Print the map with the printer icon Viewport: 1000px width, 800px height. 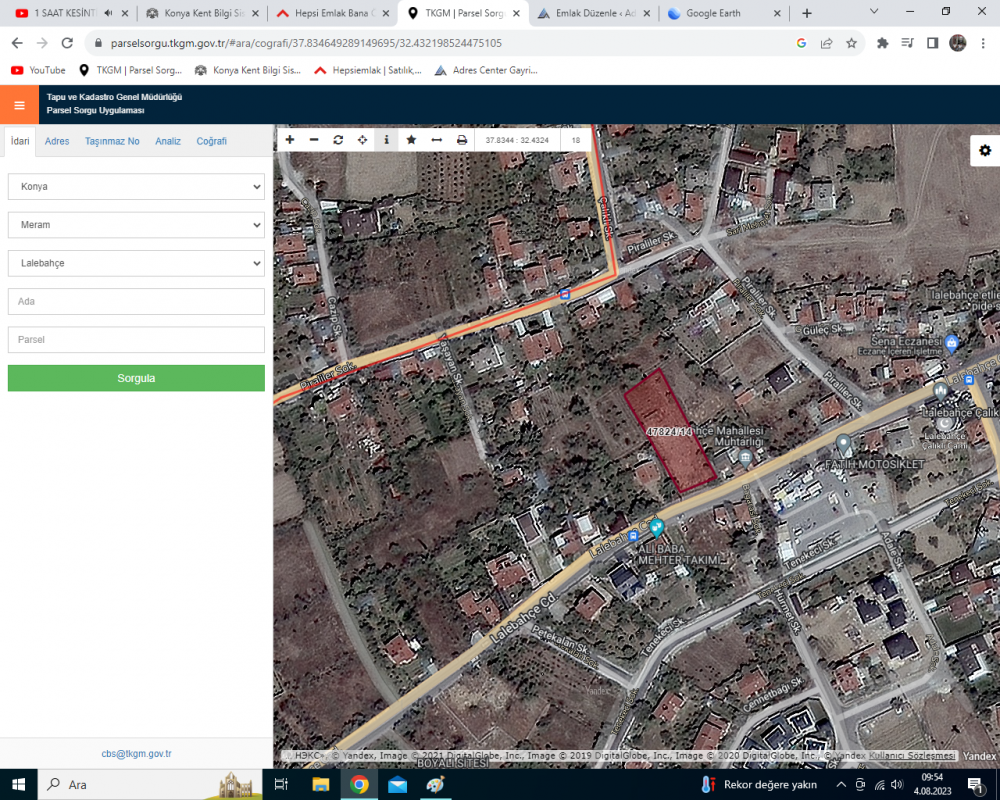click(x=462, y=140)
